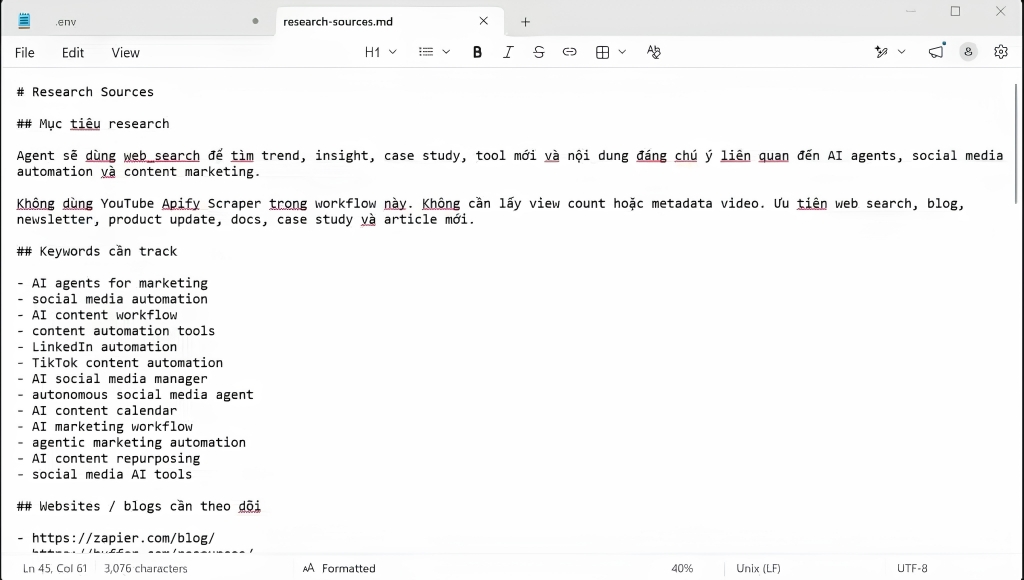Click the Ln 45, Col 61 status entry
Viewport: 1024px width, 580px height.
(55, 568)
